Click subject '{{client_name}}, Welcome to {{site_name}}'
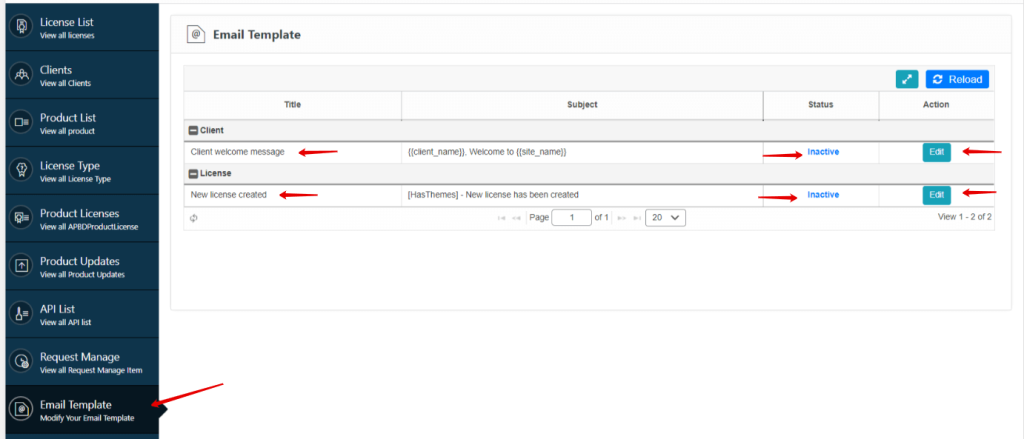The image size is (1024, 439). pos(487,152)
